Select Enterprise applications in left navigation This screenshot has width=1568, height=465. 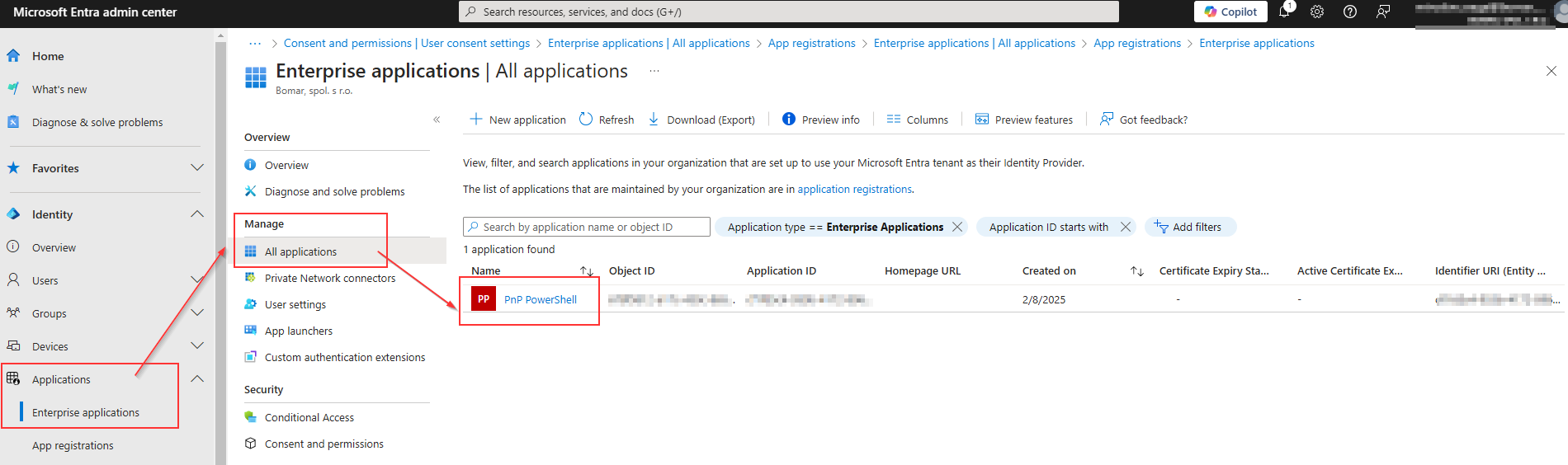click(86, 412)
